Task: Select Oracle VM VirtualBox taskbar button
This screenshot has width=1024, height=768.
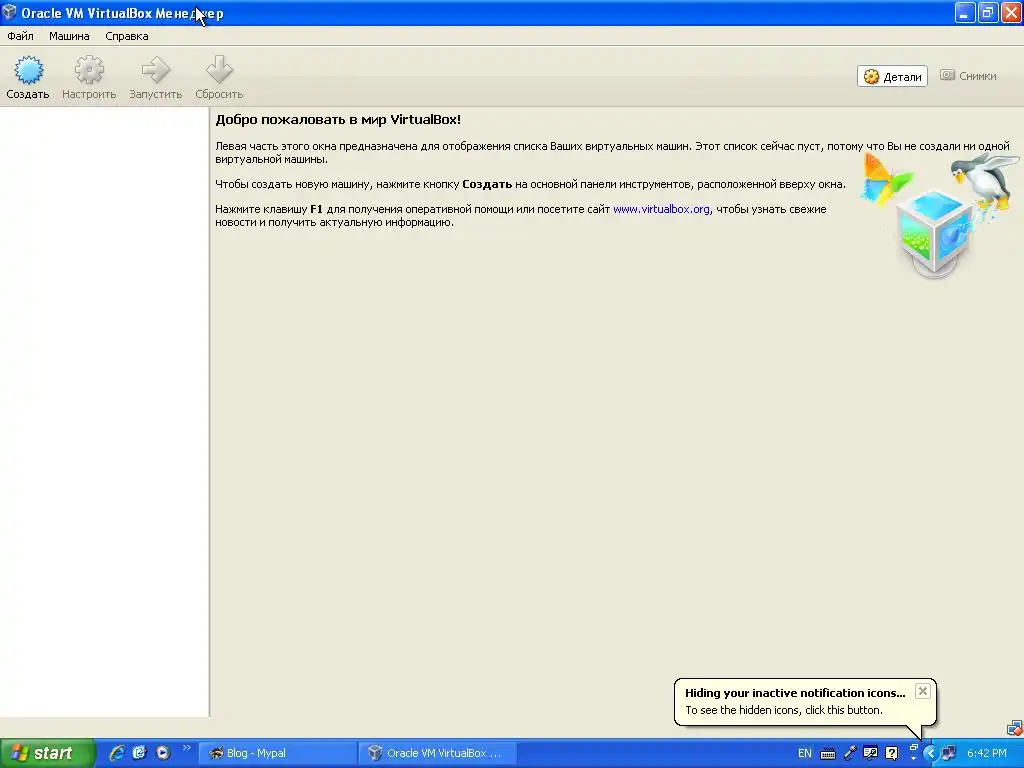Action: tap(438, 753)
